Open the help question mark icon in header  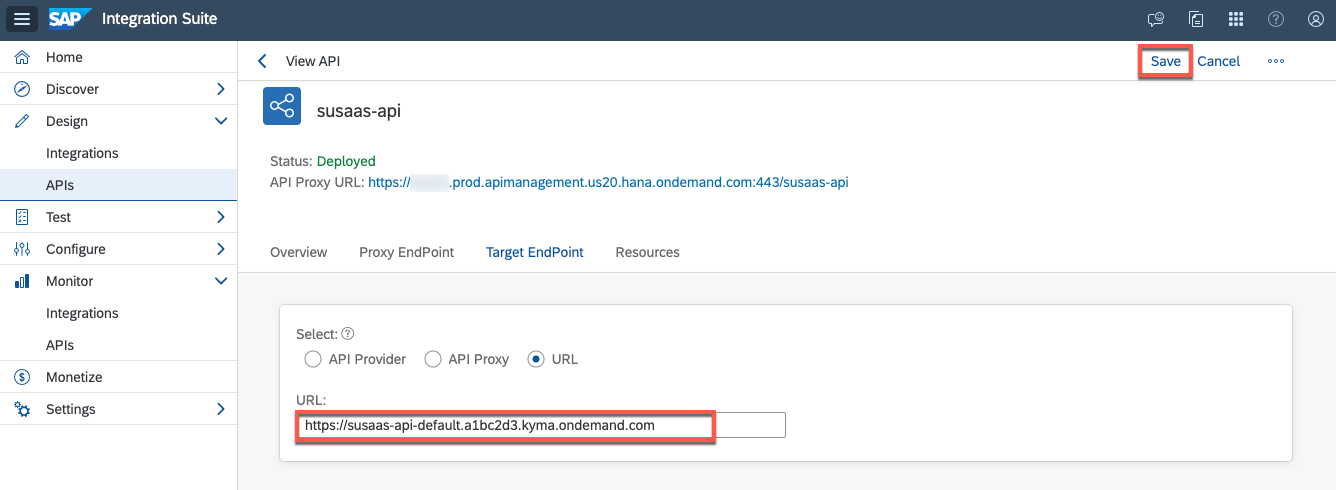[1276, 19]
